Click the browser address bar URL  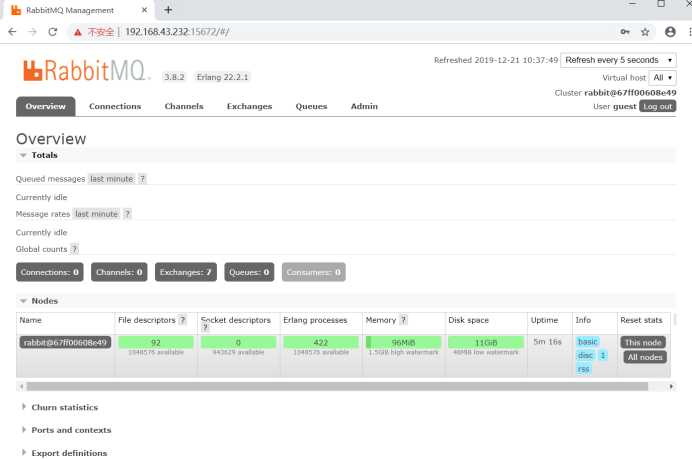[x=177, y=32]
